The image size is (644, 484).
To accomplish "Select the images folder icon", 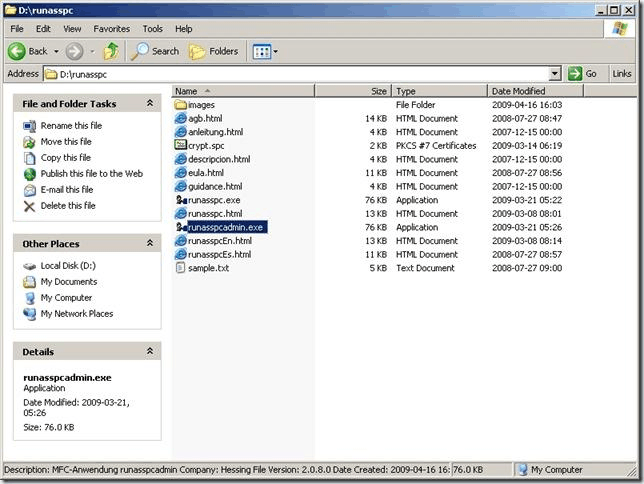I will pos(180,105).
